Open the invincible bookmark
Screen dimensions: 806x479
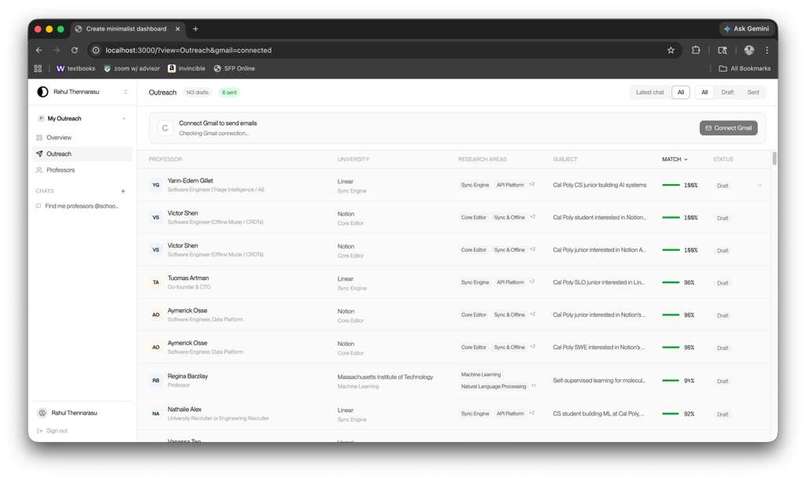[187, 68]
